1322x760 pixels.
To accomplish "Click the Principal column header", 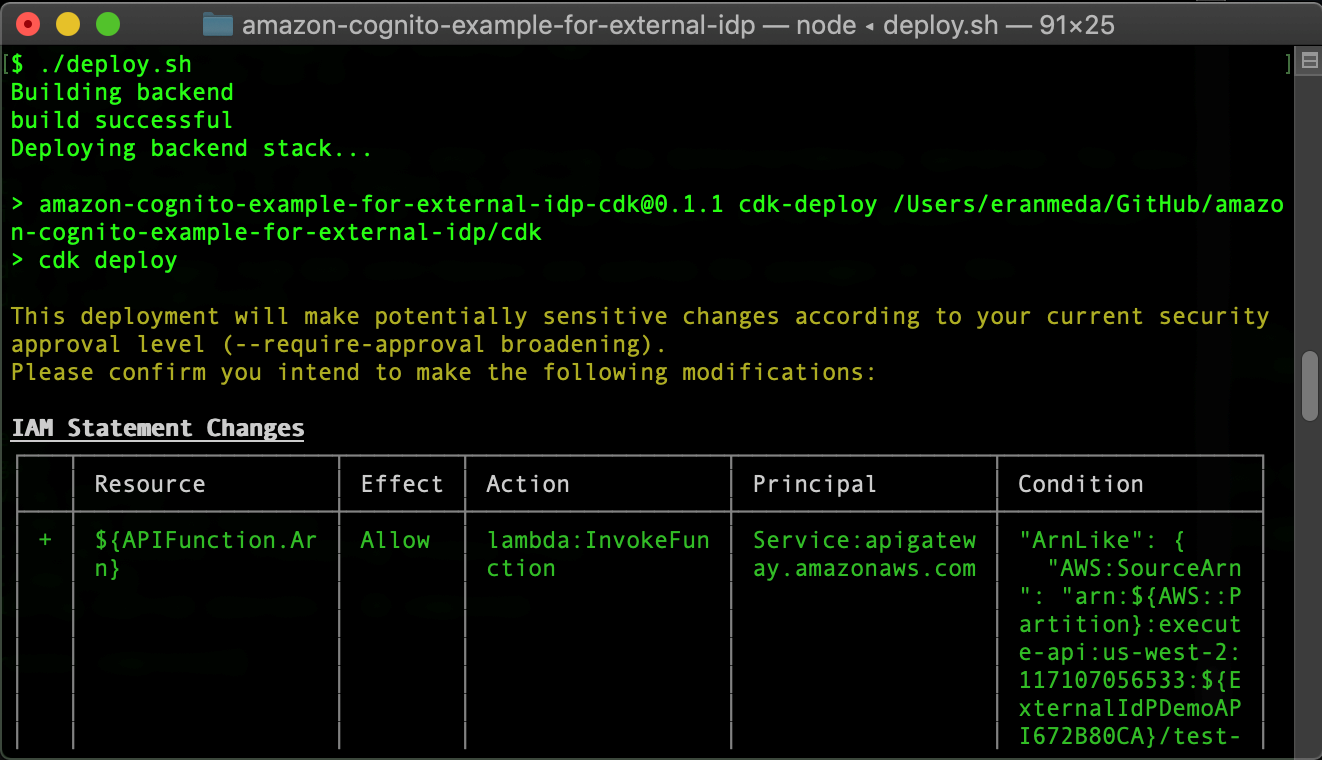I will point(814,484).
